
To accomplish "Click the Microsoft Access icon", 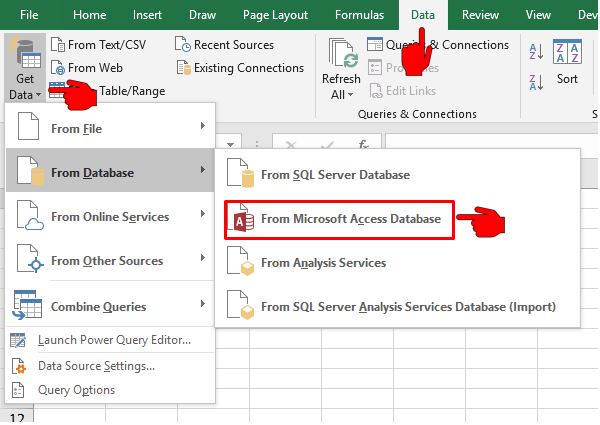I will pos(242,219).
